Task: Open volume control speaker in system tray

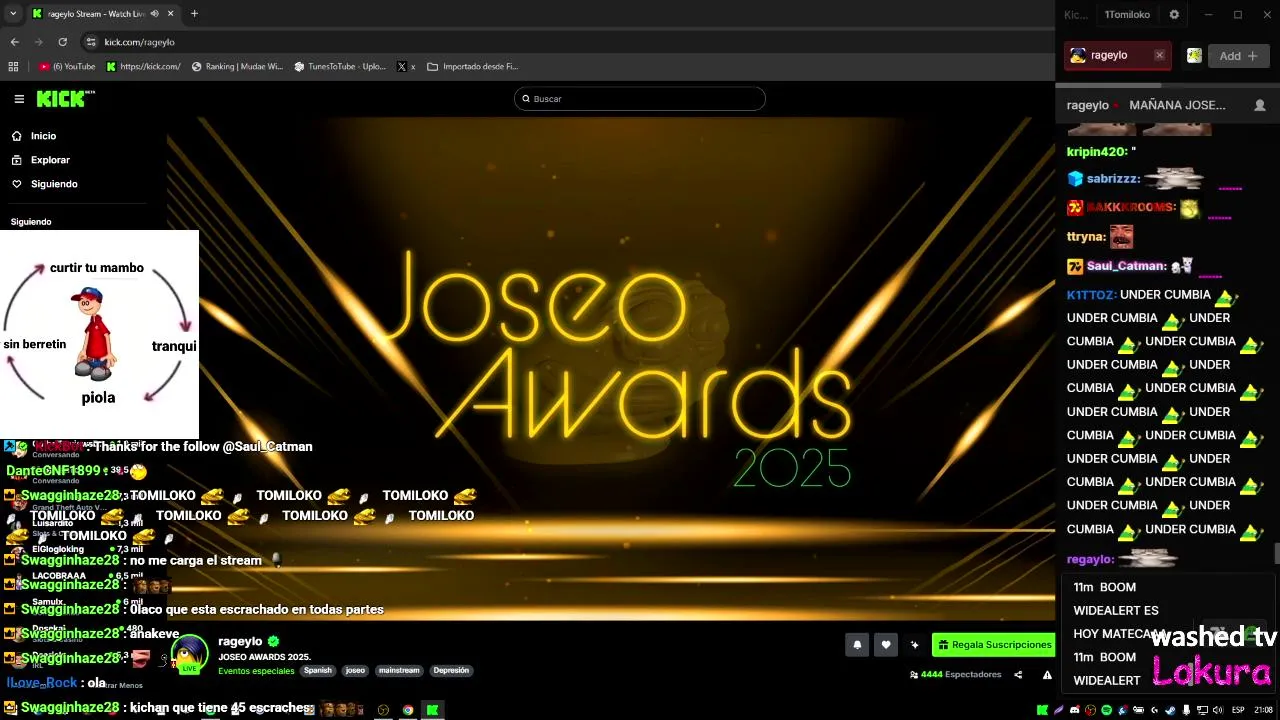Action: (1217, 710)
